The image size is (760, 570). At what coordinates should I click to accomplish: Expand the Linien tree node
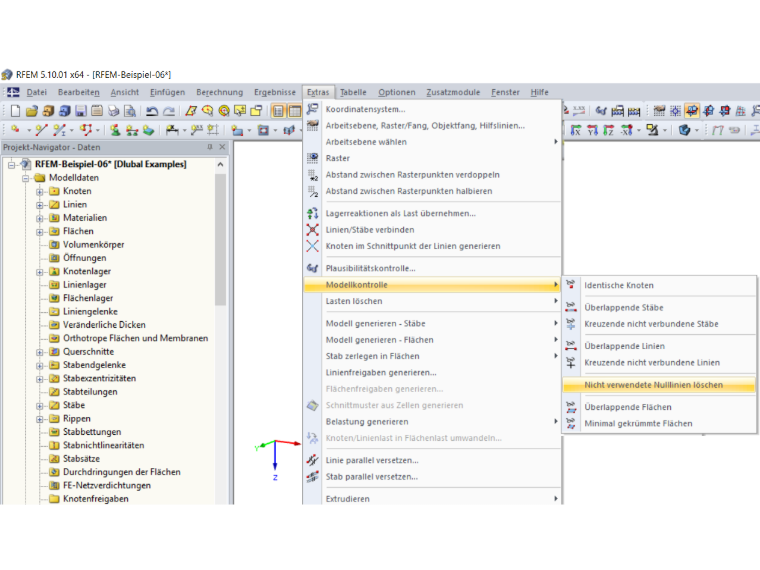pyautogui.click(x=40, y=205)
